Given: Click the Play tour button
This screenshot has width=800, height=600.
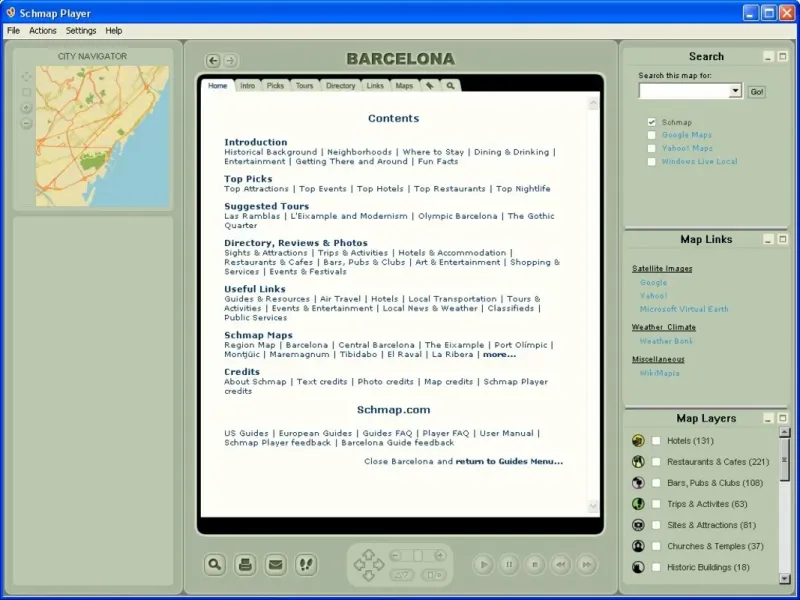Looking at the screenshot, I should coord(483,565).
